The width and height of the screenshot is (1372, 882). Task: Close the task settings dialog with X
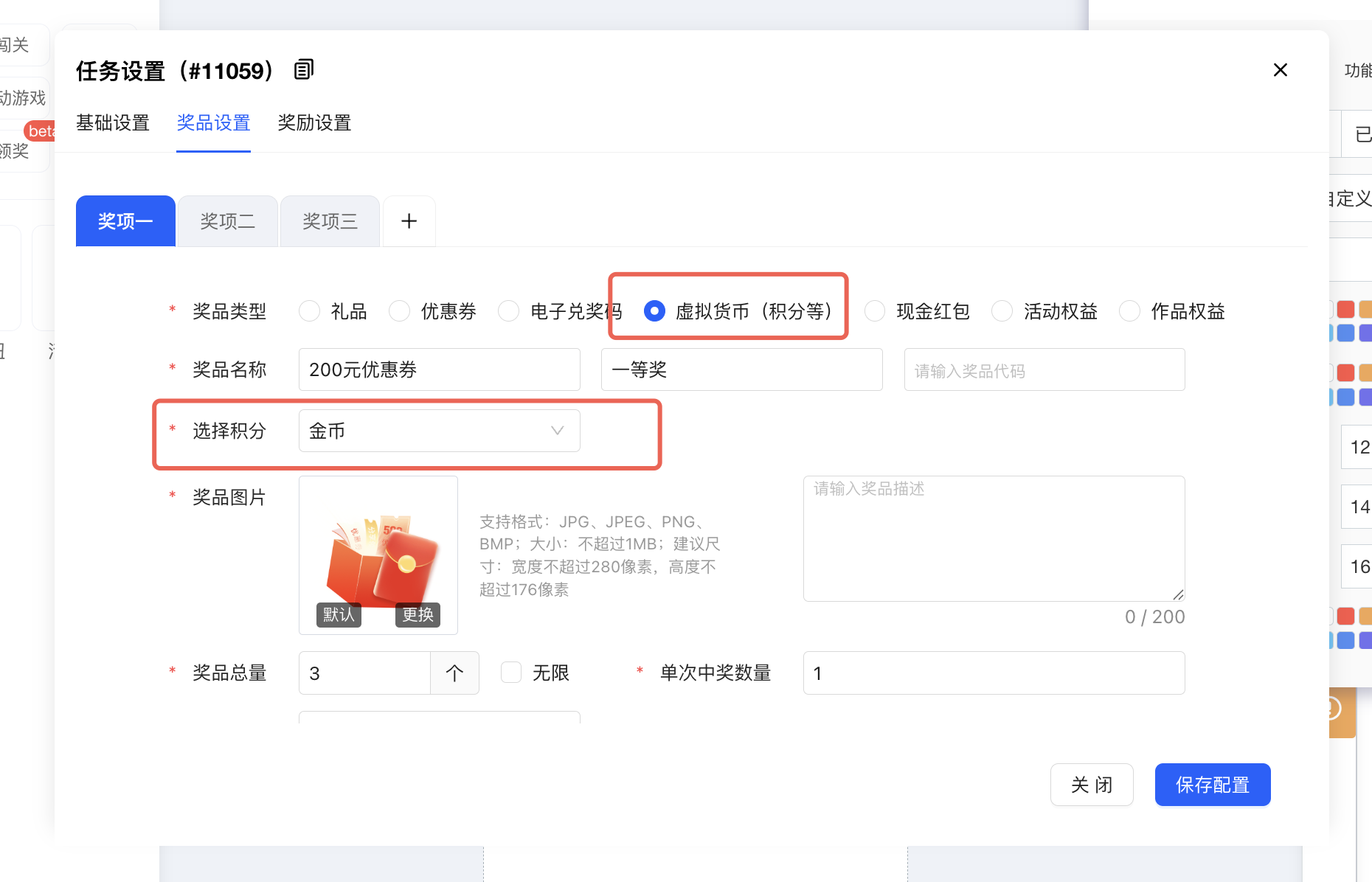tap(1281, 70)
